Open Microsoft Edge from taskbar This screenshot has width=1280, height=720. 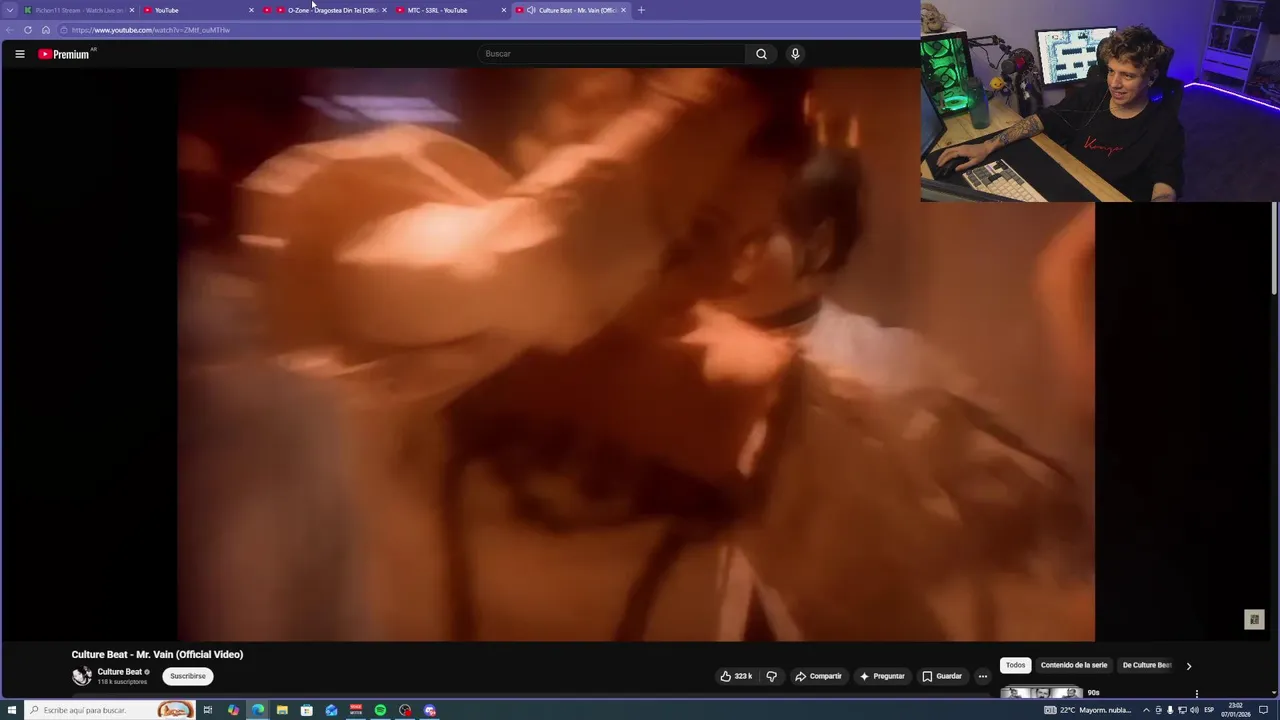tap(258, 710)
